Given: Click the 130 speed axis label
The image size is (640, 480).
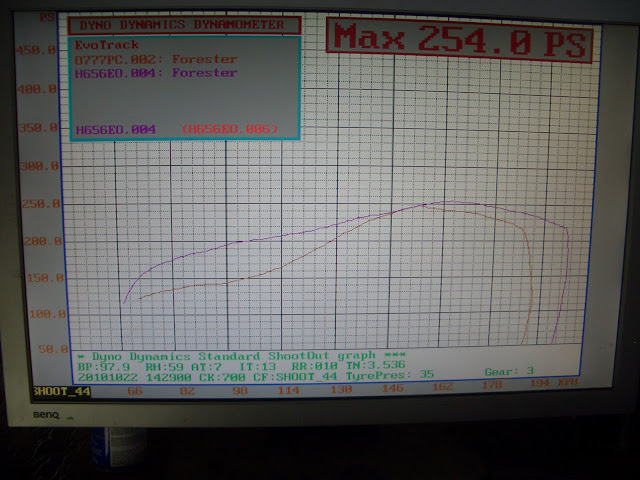Looking at the screenshot, I should tap(341, 389).
